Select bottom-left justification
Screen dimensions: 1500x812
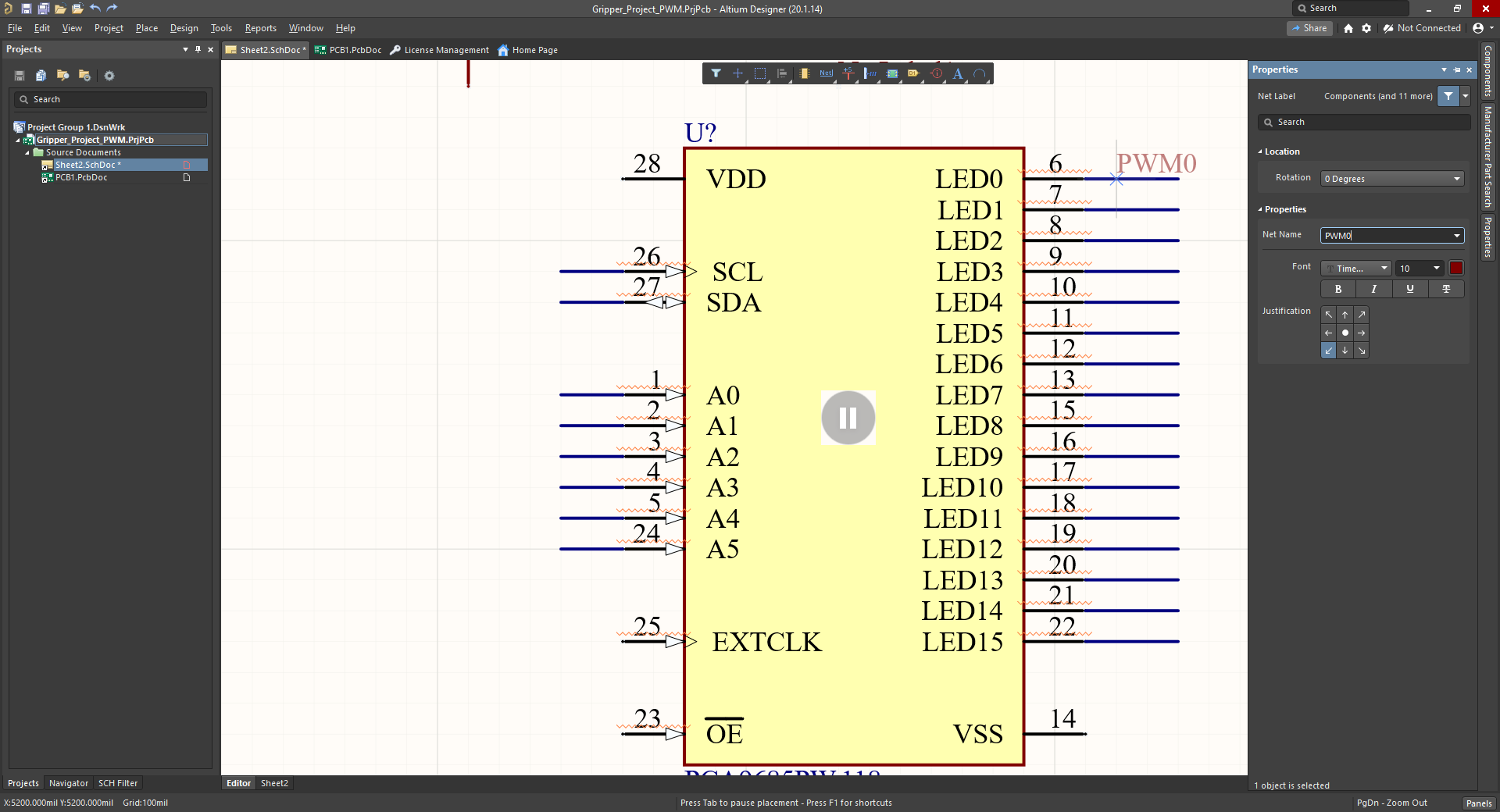[1329, 351]
